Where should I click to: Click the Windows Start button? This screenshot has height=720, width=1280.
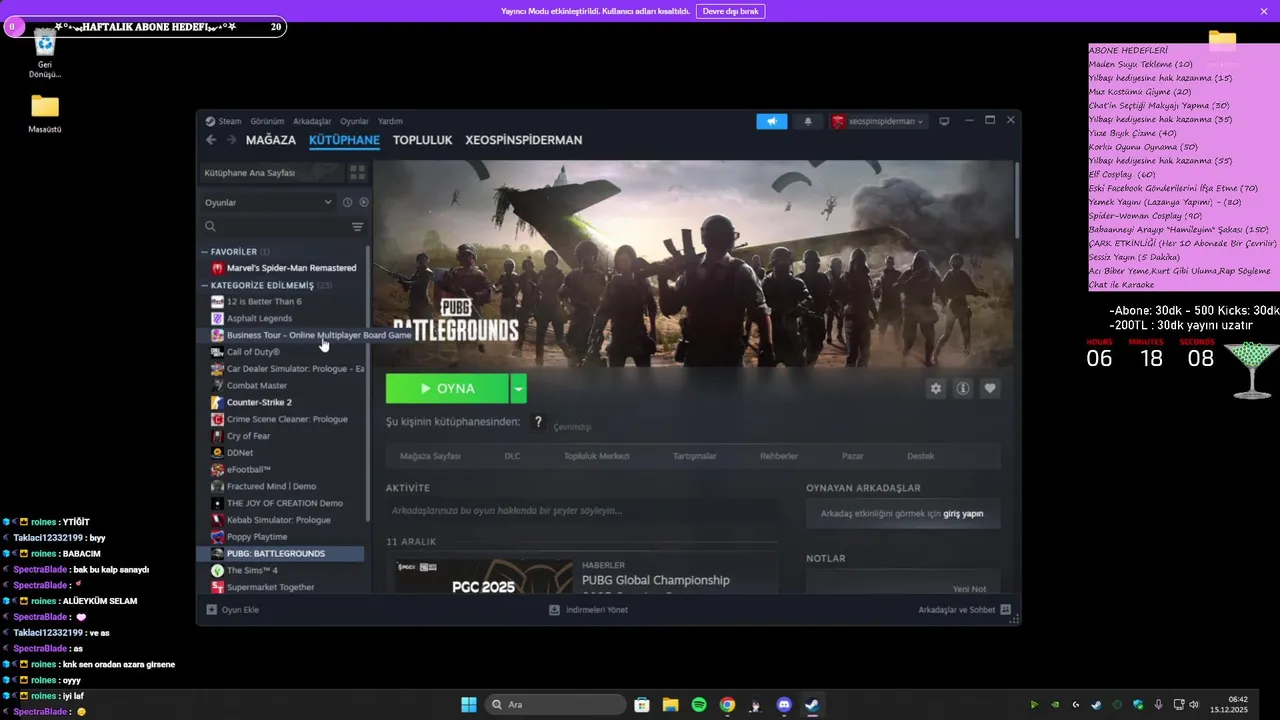[468, 705]
